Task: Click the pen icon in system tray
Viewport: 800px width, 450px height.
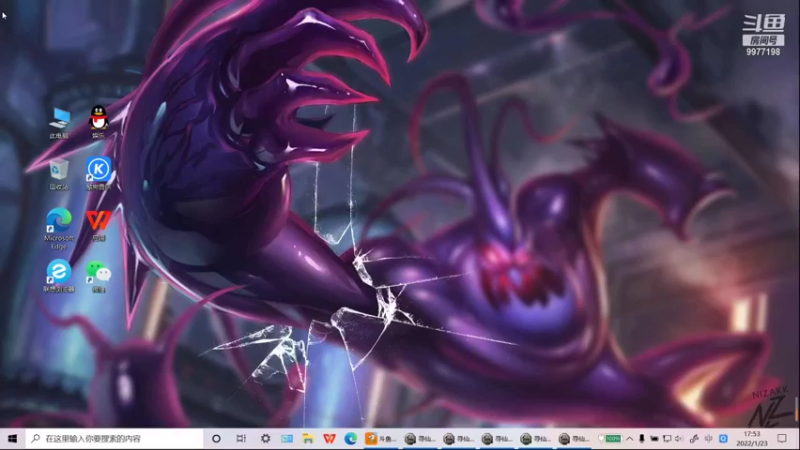Action: click(694, 439)
